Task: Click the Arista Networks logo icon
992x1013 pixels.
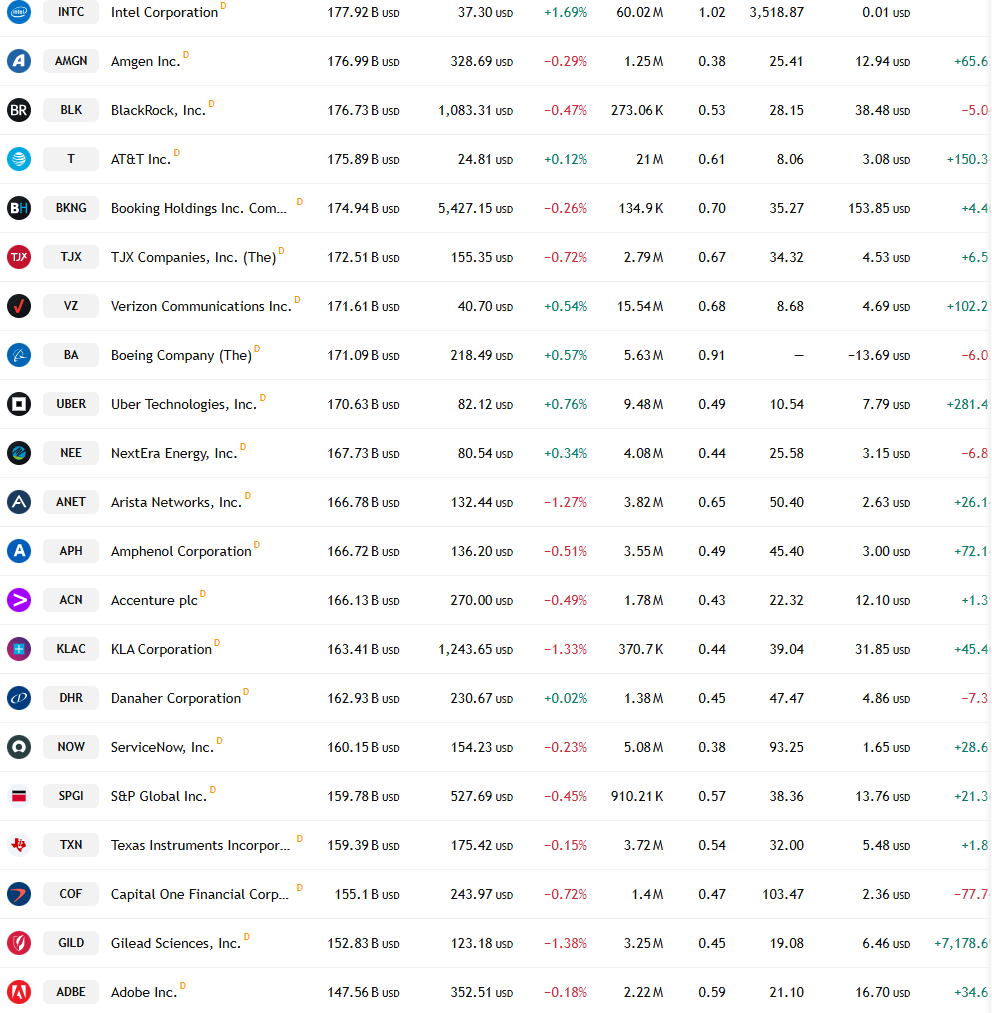Action: (19, 502)
